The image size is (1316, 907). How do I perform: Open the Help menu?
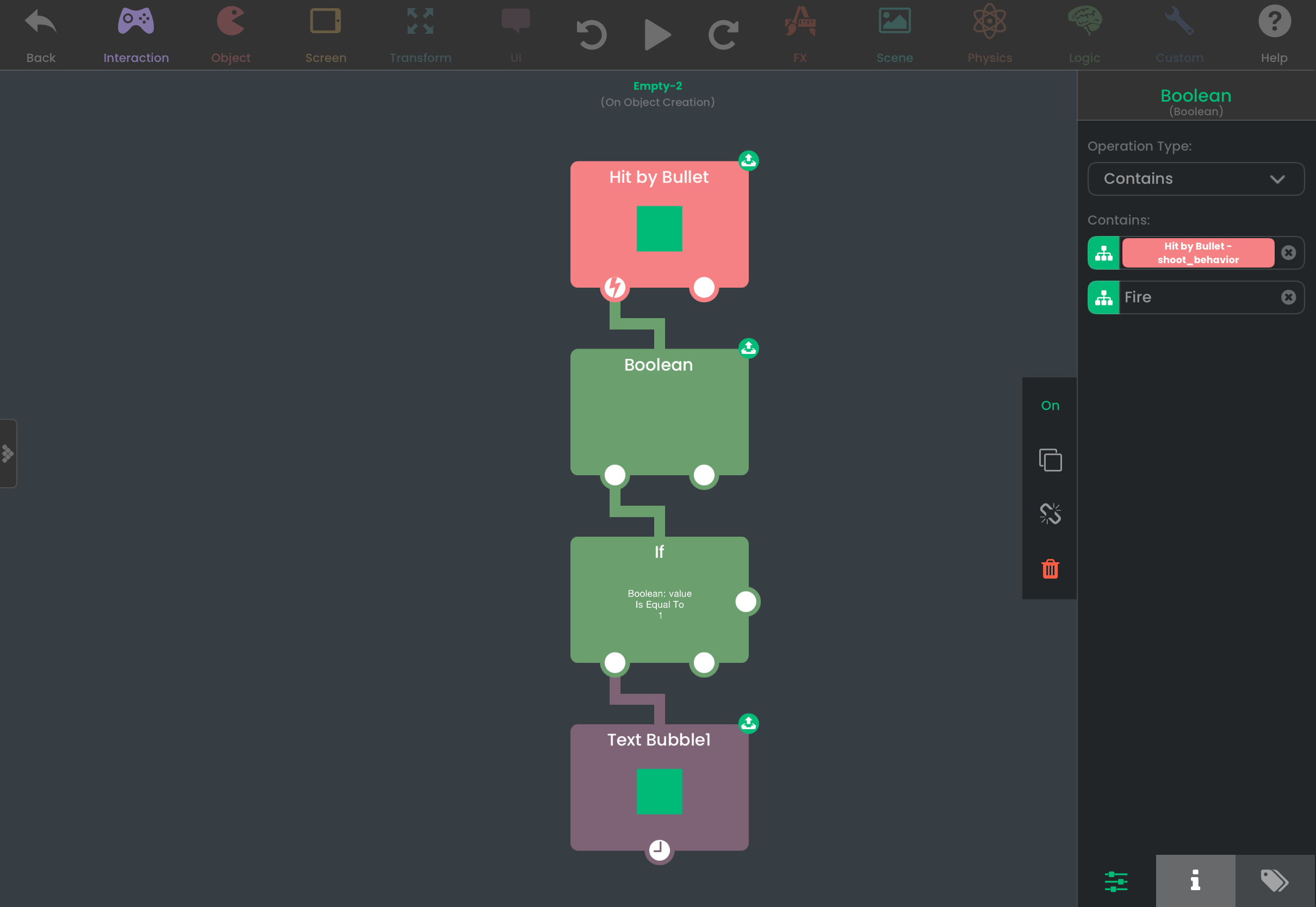pos(1274,34)
